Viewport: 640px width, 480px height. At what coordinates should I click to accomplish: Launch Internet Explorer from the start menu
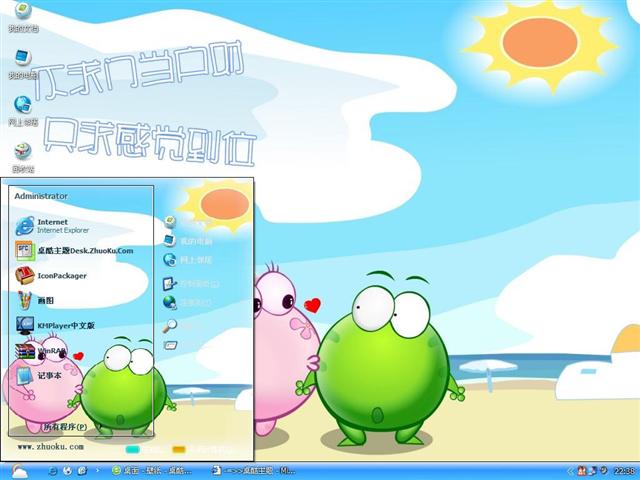click(x=52, y=226)
